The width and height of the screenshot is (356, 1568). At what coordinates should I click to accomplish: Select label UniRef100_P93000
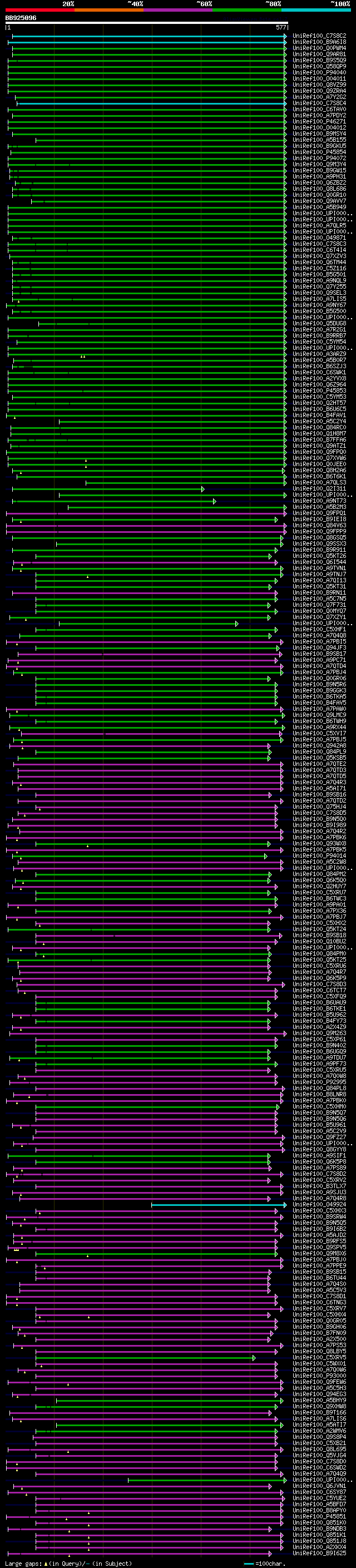click(319, 1376)
